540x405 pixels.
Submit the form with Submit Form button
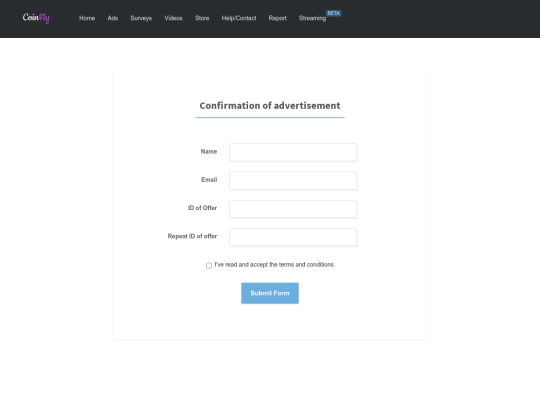(270, 293)
